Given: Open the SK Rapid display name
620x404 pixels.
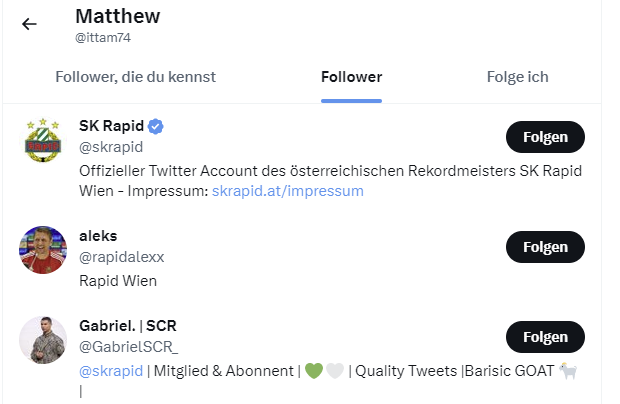Looking at the screenshot, I should click(x=111, y=127).
